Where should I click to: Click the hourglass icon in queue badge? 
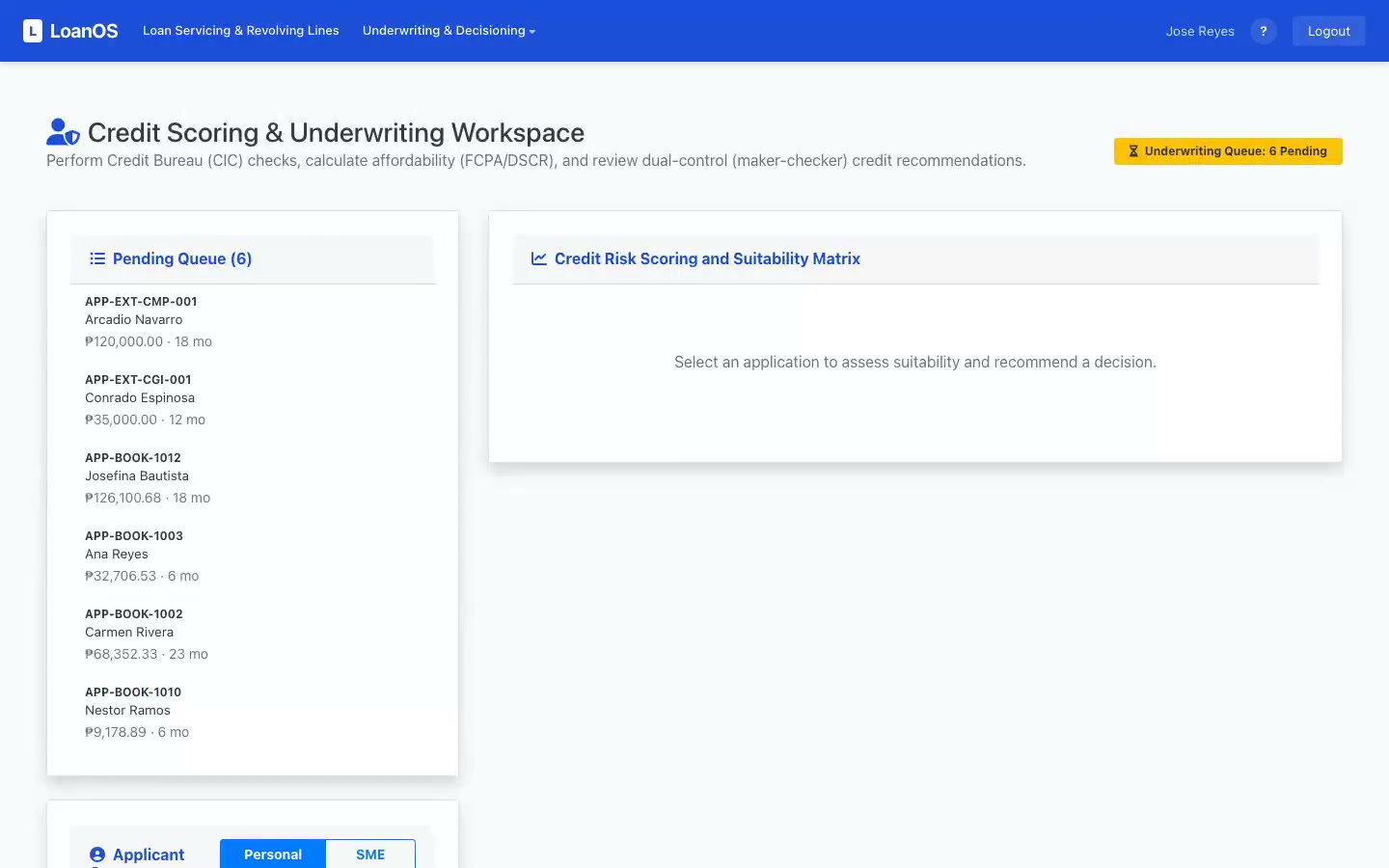click(x=1133, y=151)
